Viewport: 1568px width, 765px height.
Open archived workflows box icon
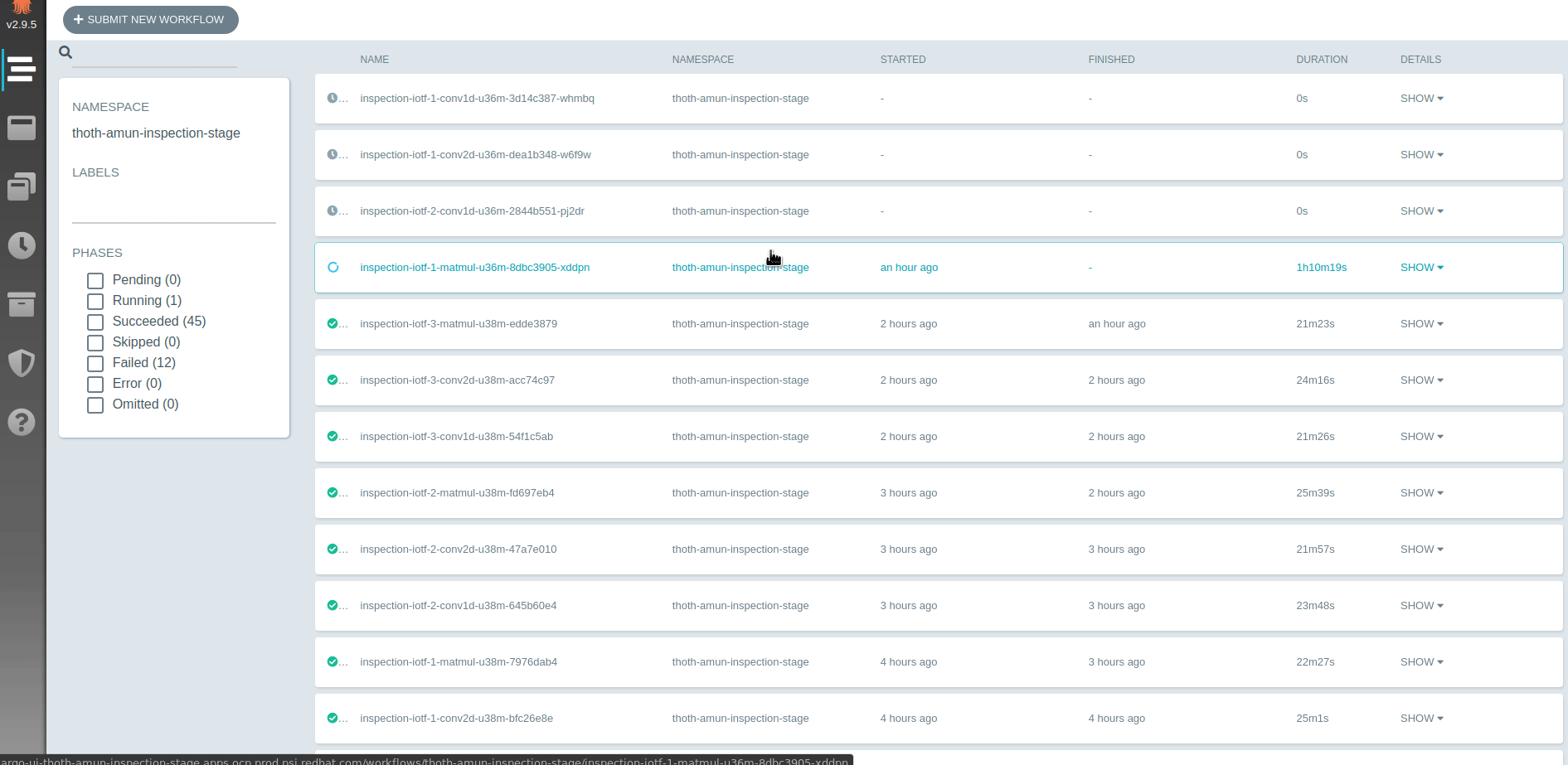[22, 304]
